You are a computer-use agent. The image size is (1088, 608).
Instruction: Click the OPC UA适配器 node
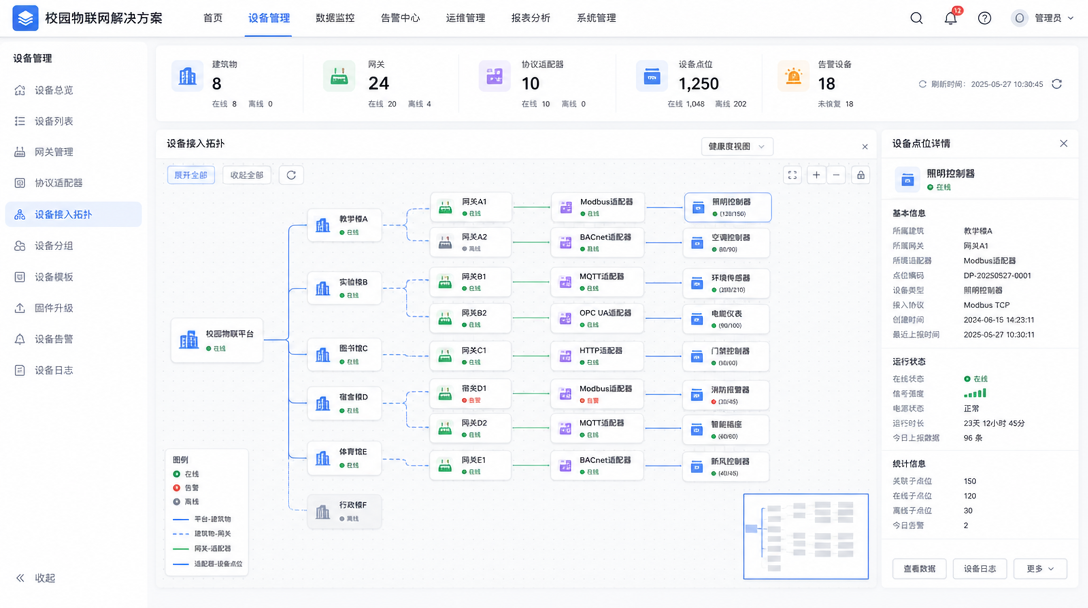click(597, 318)
